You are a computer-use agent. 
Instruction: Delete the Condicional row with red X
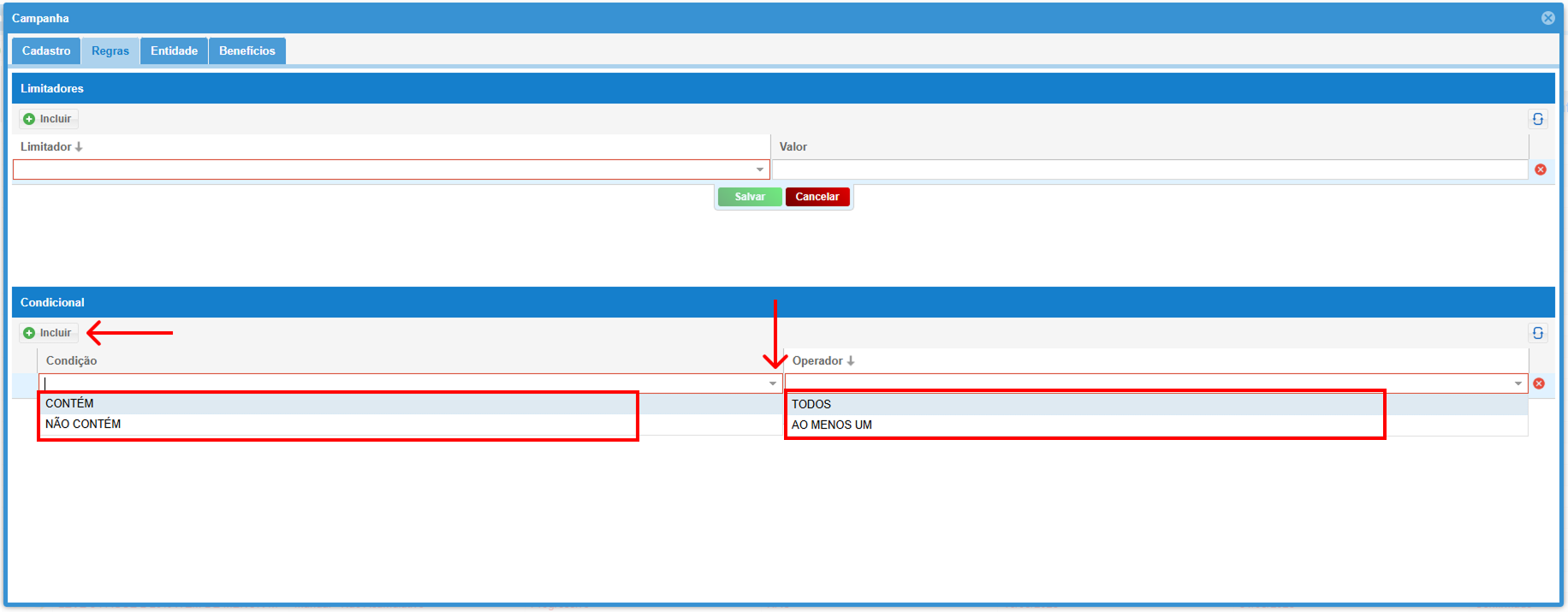click(x=1539, y=383)
